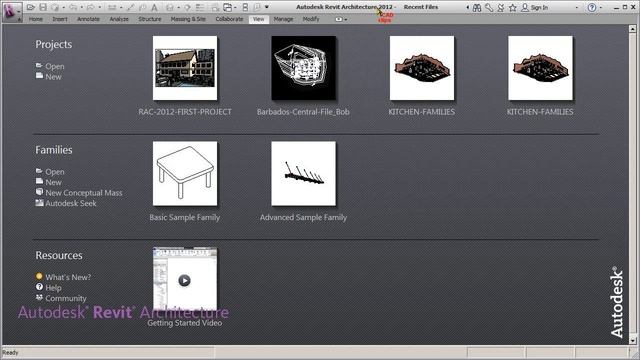This screenshot has width=640, height=360.
Task: Expand the Undo history dropdown arrow
Action: pos(82,7)
